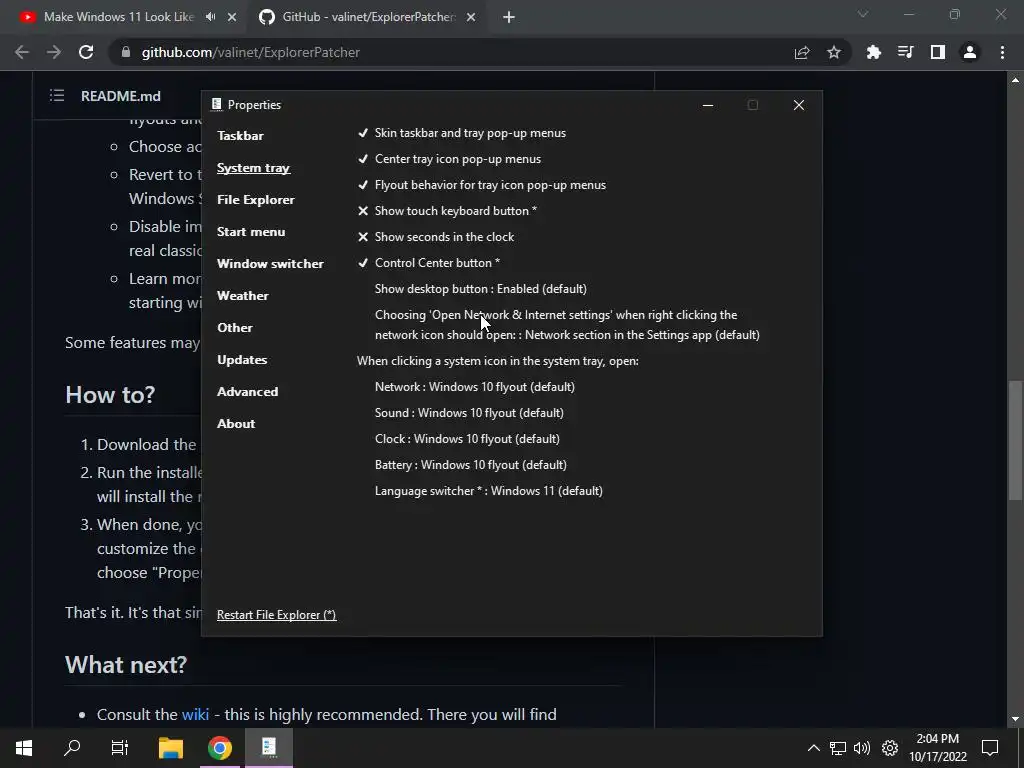Open Chrome three-dot menu
Viewport: 1024px width, 768px height.
coord(1002,52)
